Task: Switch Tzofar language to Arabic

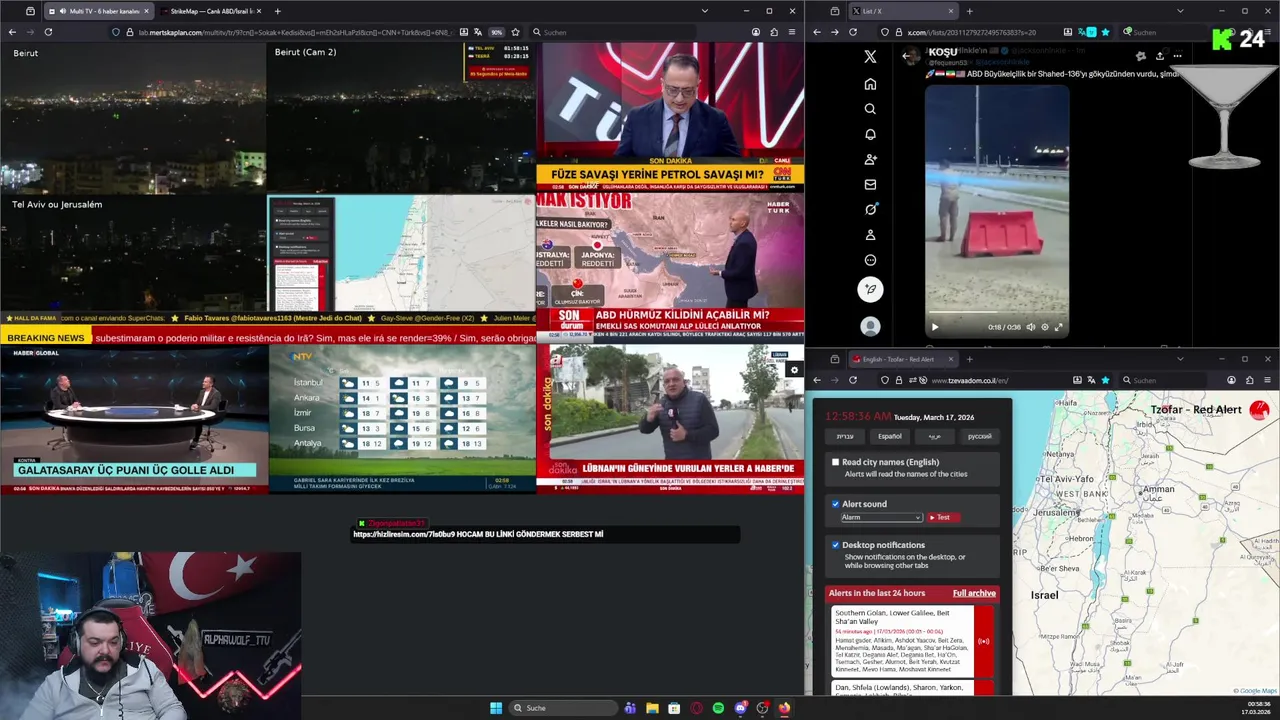Action: point(935,436)
